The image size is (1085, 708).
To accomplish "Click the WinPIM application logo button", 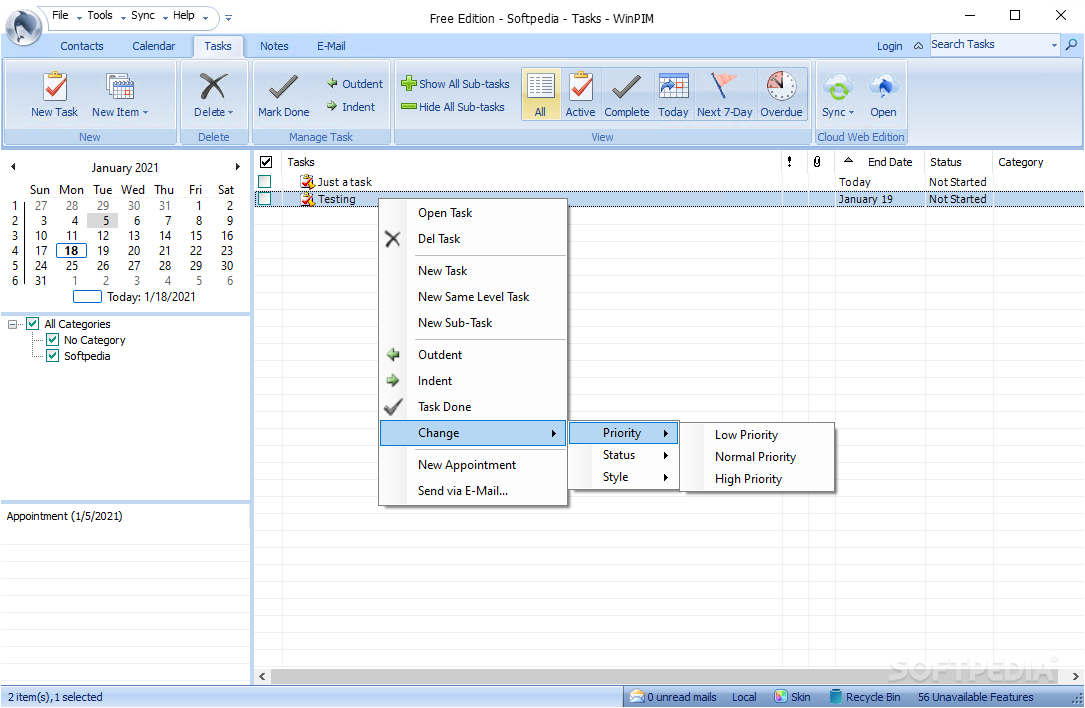I will tap(24, 28).
